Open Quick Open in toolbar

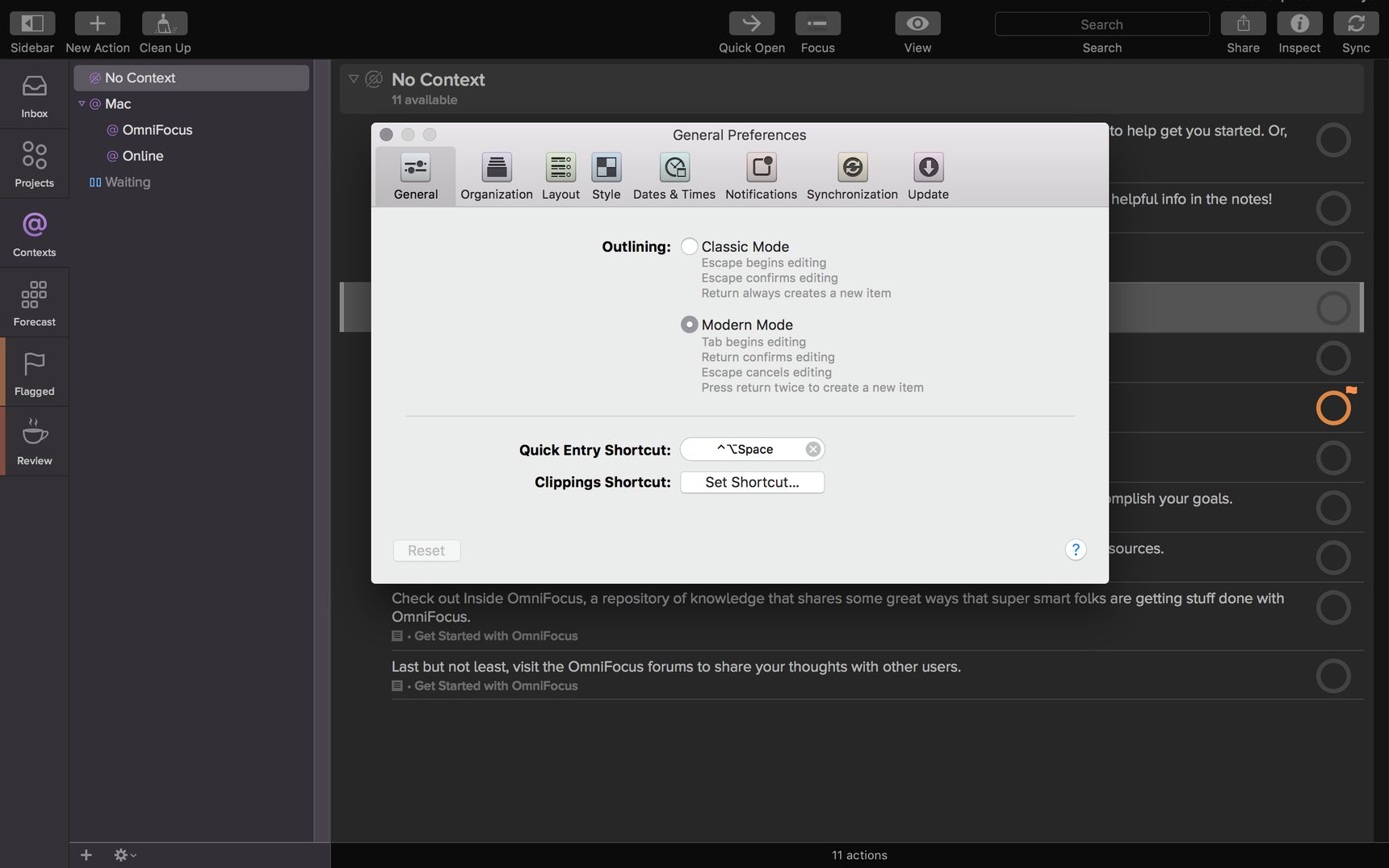[752, 23]
